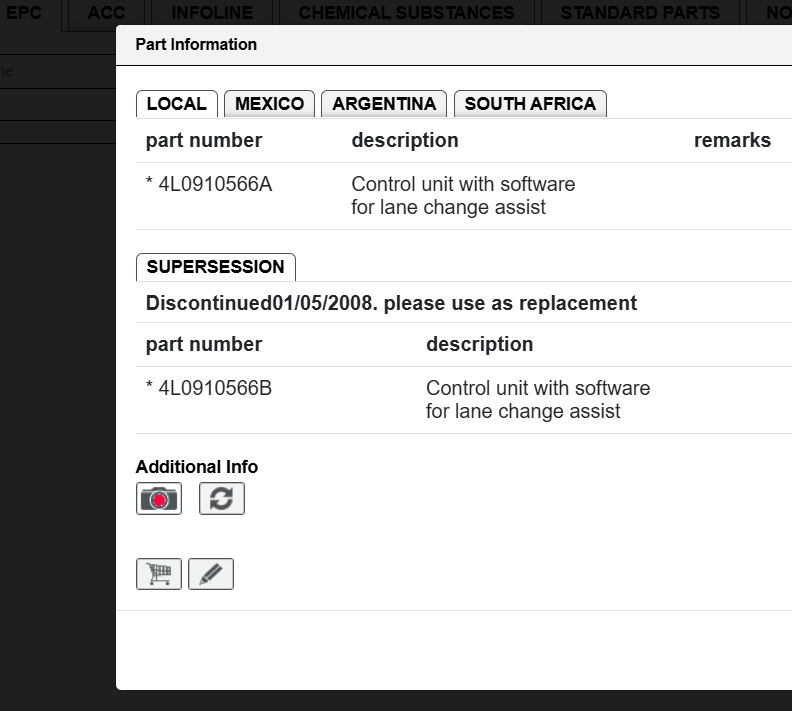Viewport: 792px width, 711px height.
Task: Select the ARGENTINA tab
Action: (384, 104)
